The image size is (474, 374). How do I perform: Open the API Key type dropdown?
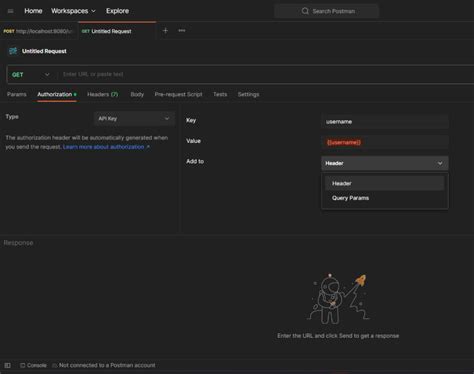click(134, 118)
